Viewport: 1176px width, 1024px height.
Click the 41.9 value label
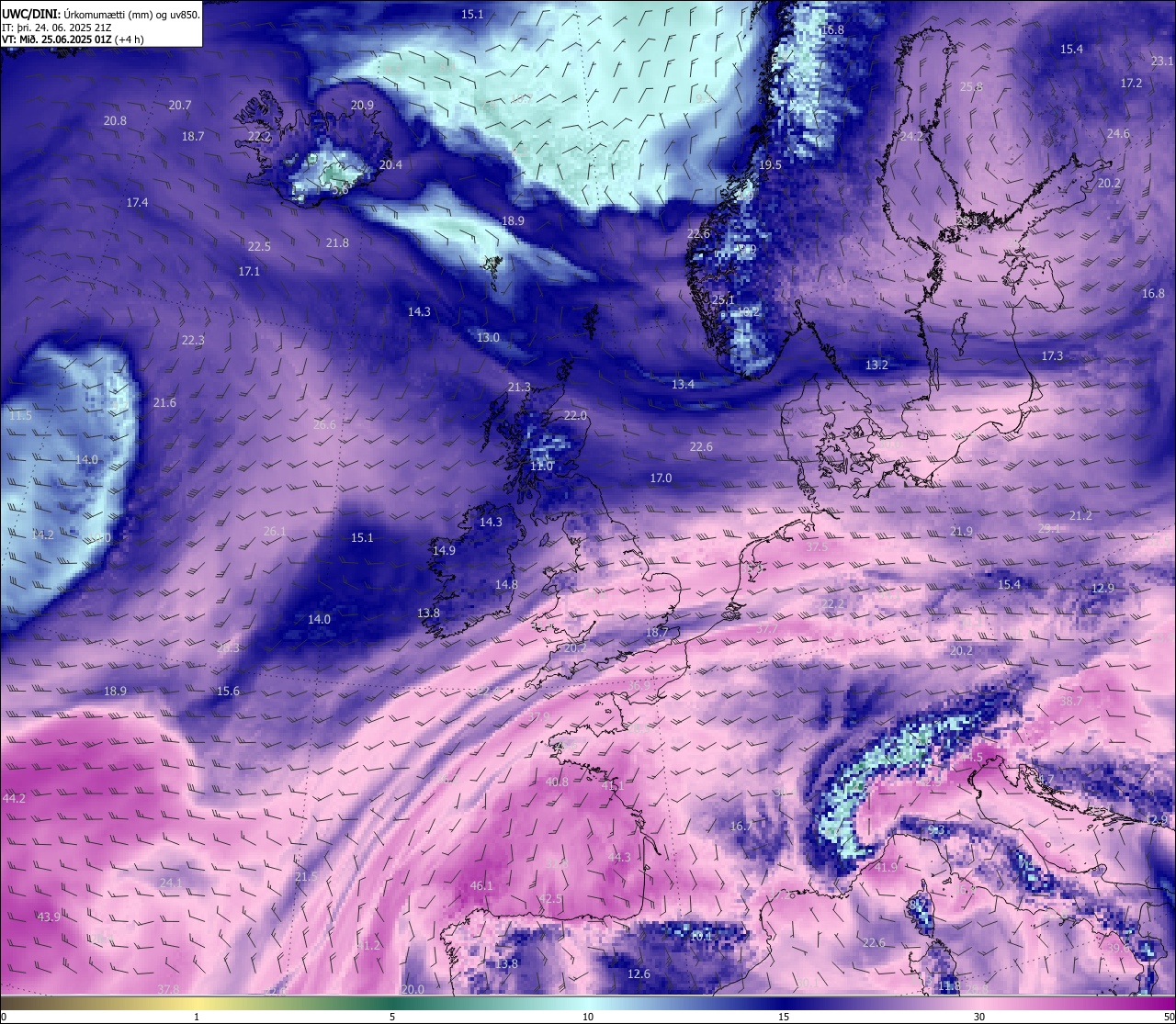(x=886, y=868)
